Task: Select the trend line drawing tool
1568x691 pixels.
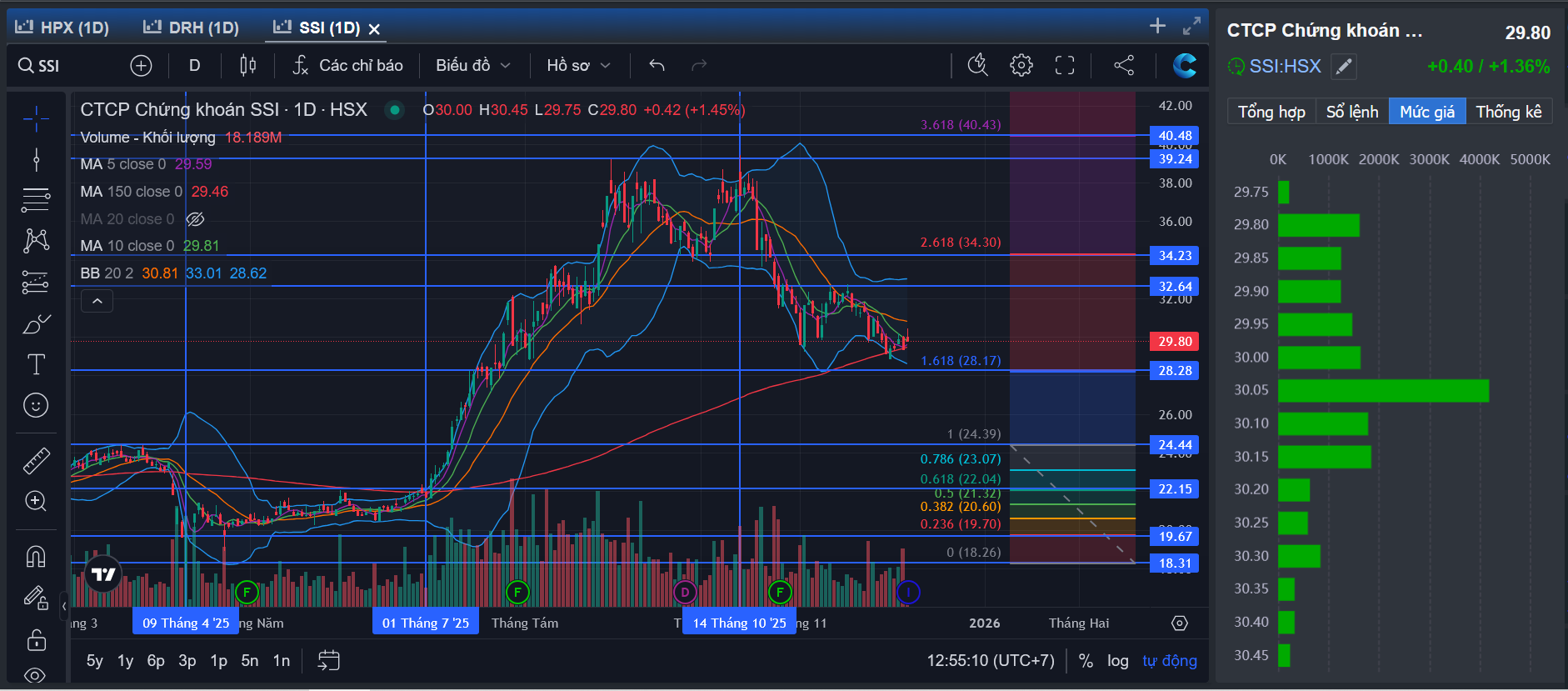Action: (x=36, y=159)
